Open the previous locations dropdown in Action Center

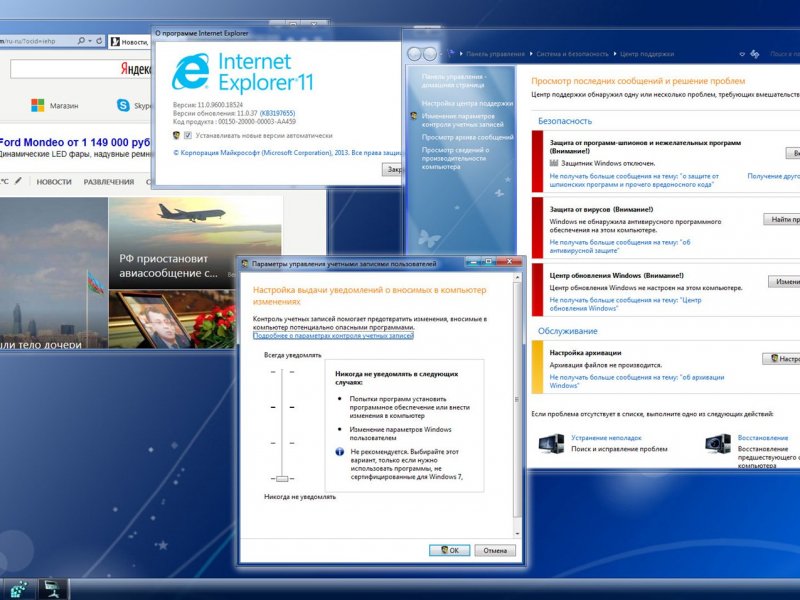(742, 54)
